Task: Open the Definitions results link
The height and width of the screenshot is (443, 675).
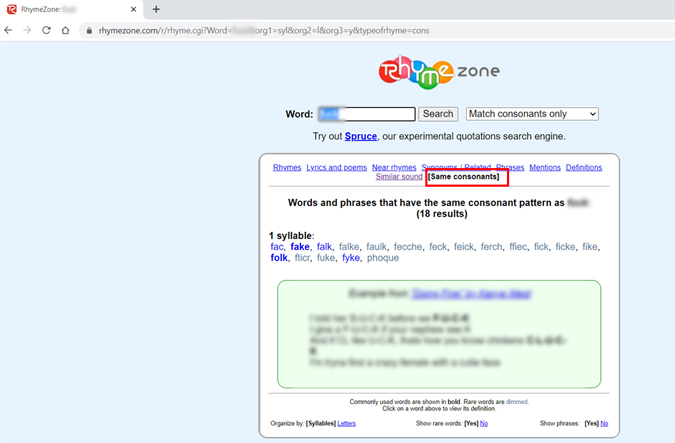Action: pos(584,167)
